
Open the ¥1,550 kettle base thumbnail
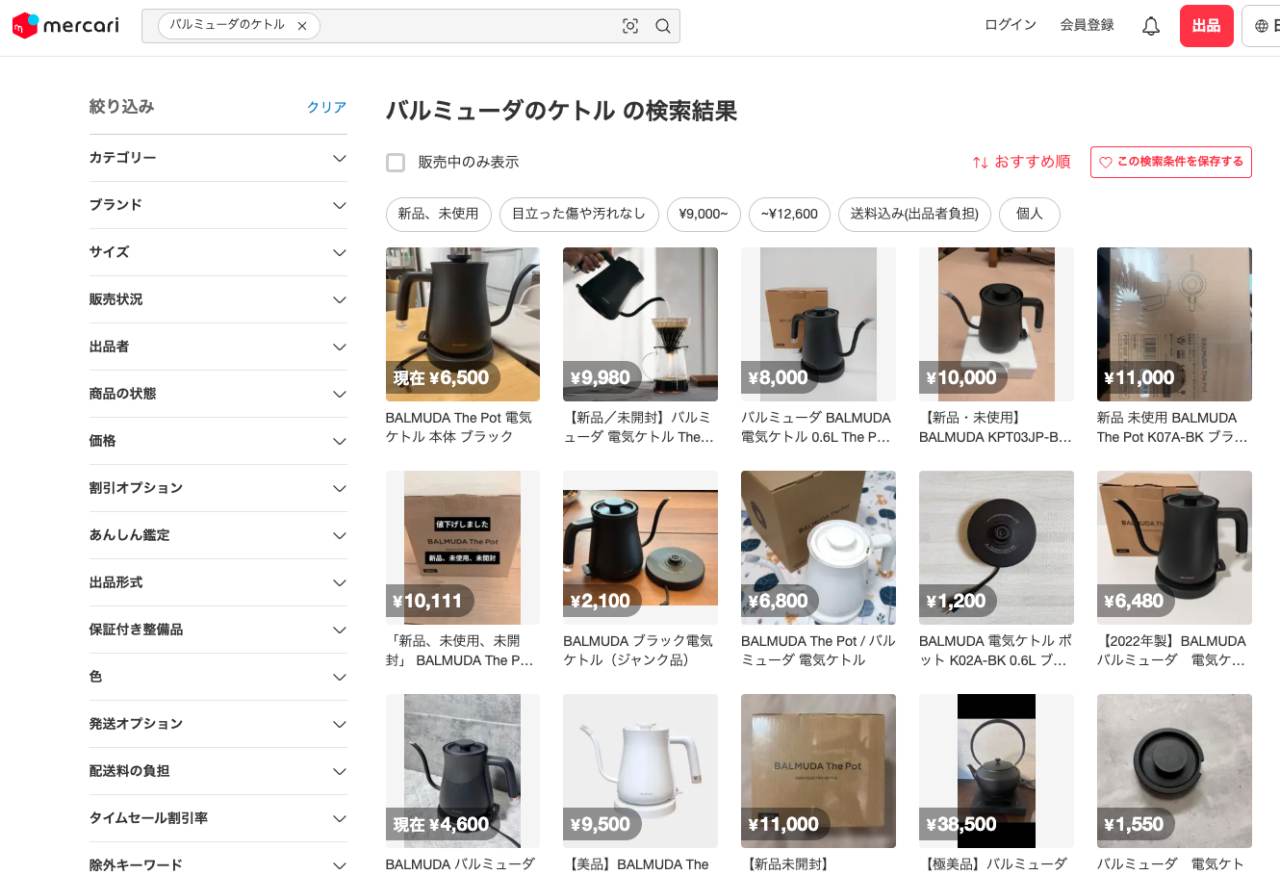click(x=1174, y=771)
